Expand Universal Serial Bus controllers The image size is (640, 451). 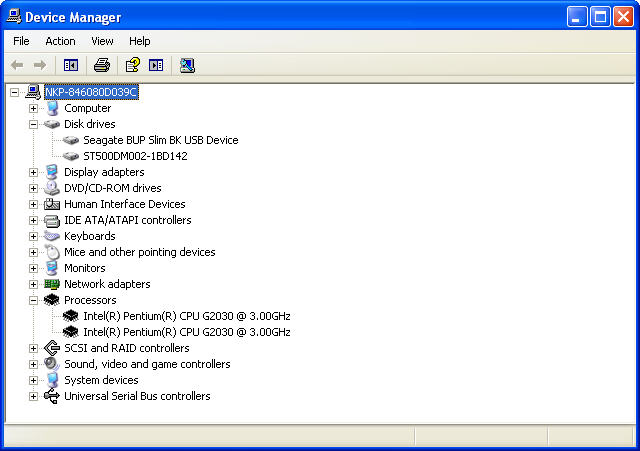point(33,396)
